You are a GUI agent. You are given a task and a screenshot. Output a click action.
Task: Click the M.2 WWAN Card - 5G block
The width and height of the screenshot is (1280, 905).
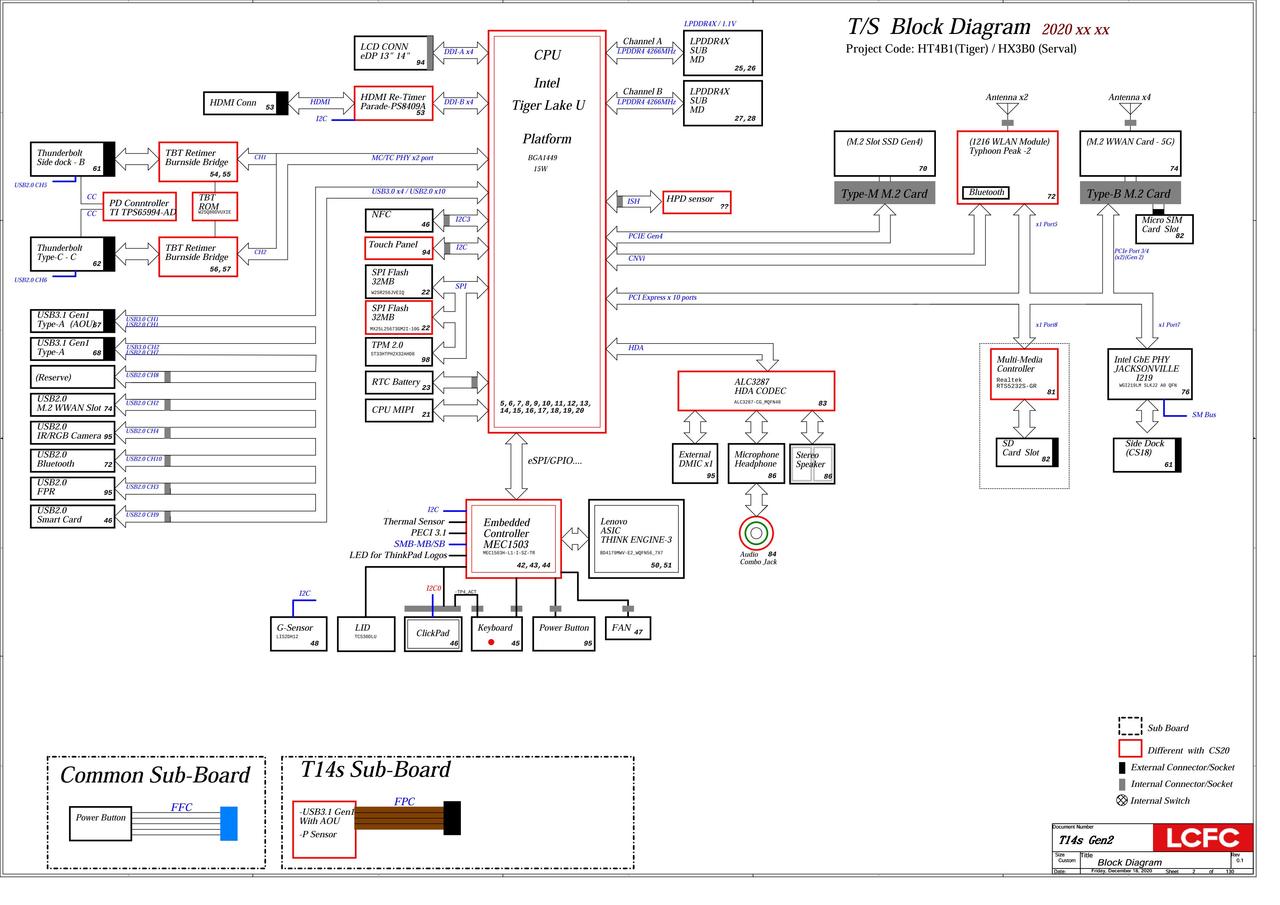[x=1130, y=154]
